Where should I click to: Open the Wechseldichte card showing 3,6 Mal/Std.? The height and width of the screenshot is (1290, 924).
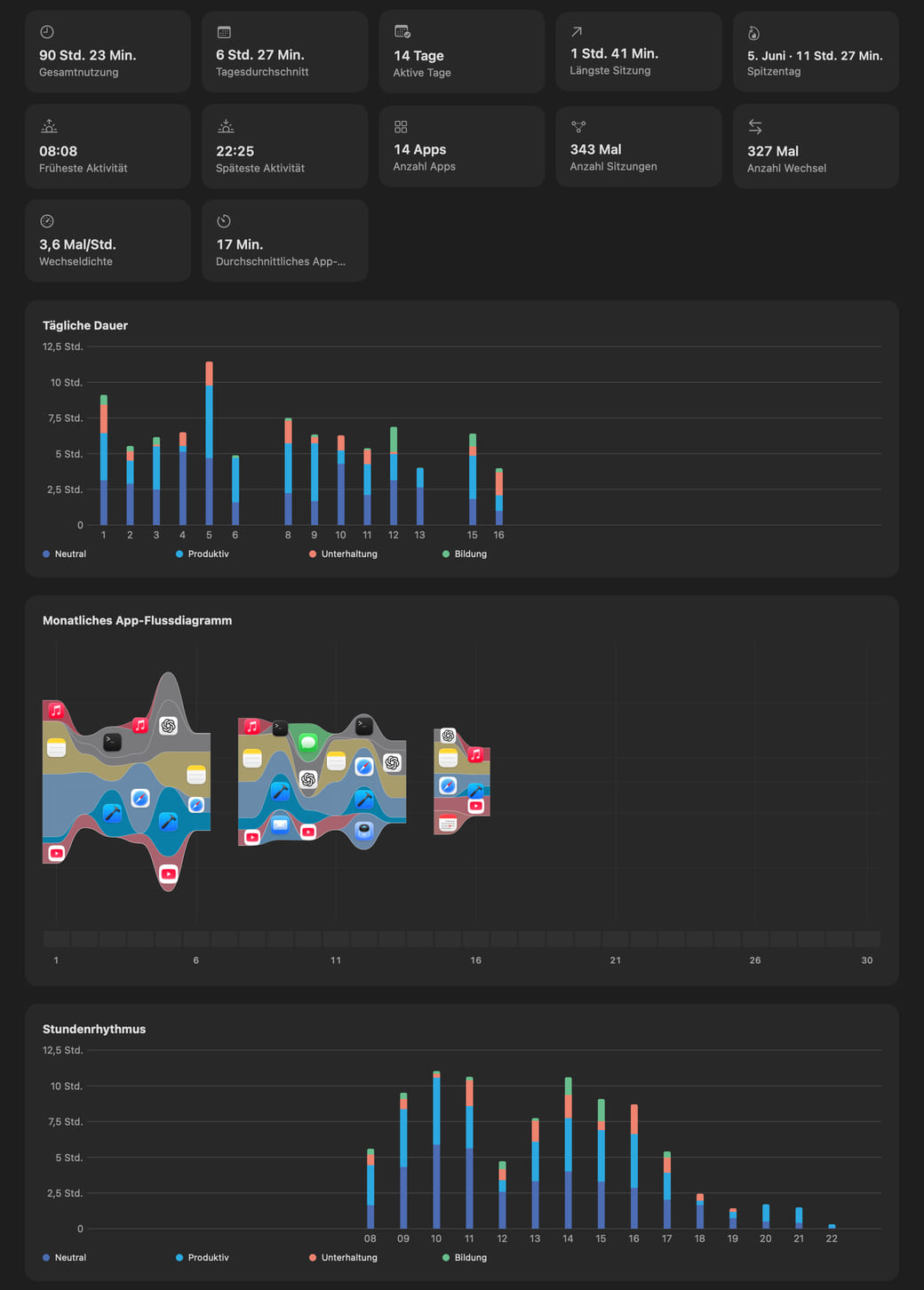click(x=108, y=241)
